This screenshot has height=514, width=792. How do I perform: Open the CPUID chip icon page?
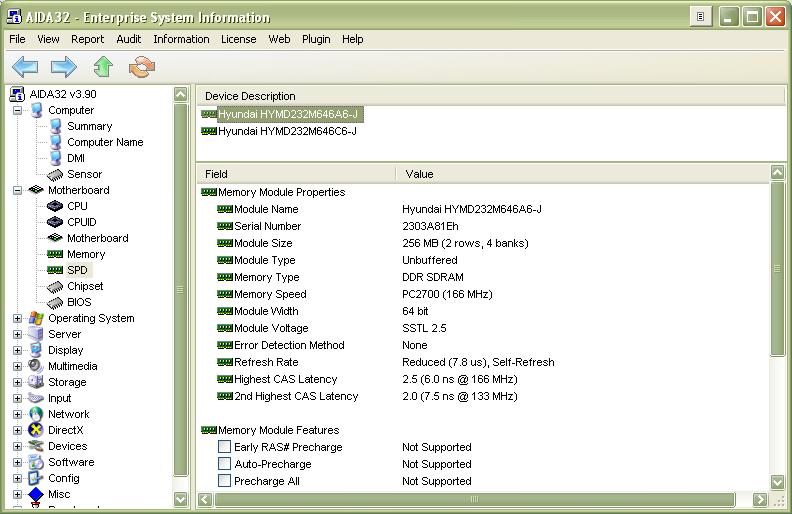[55, 222]
